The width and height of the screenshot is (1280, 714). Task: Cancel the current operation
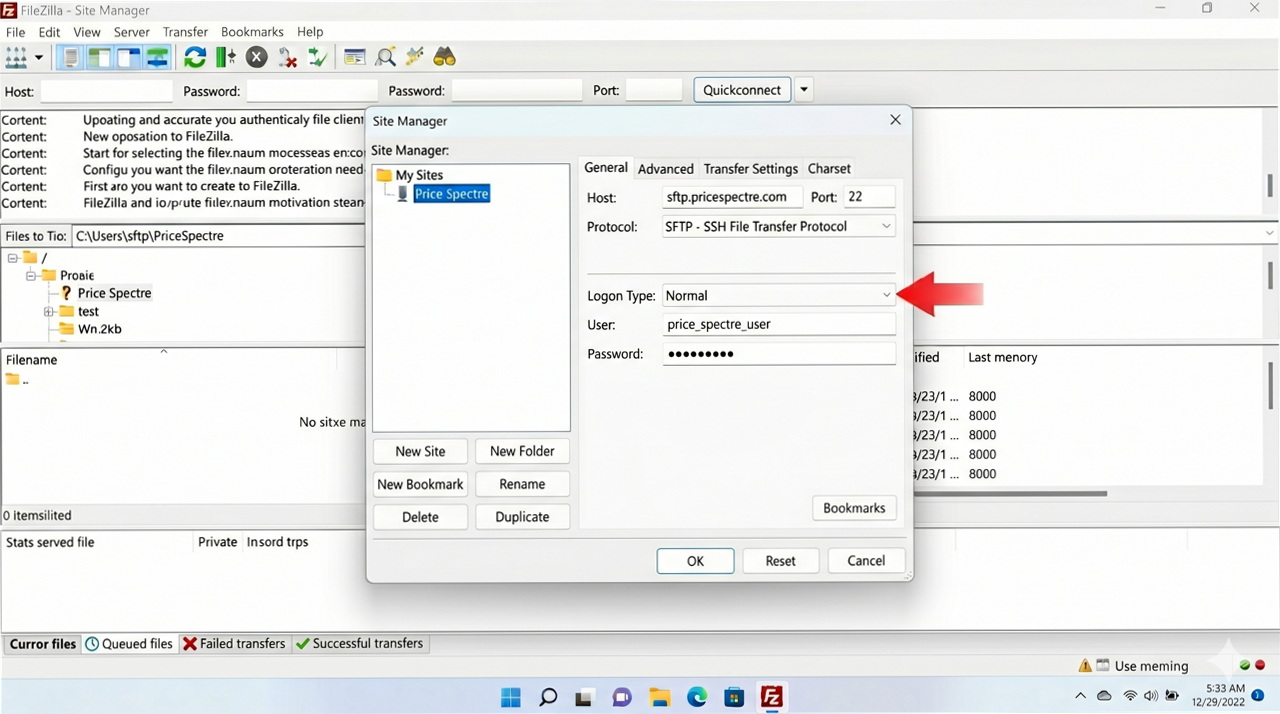256,57
